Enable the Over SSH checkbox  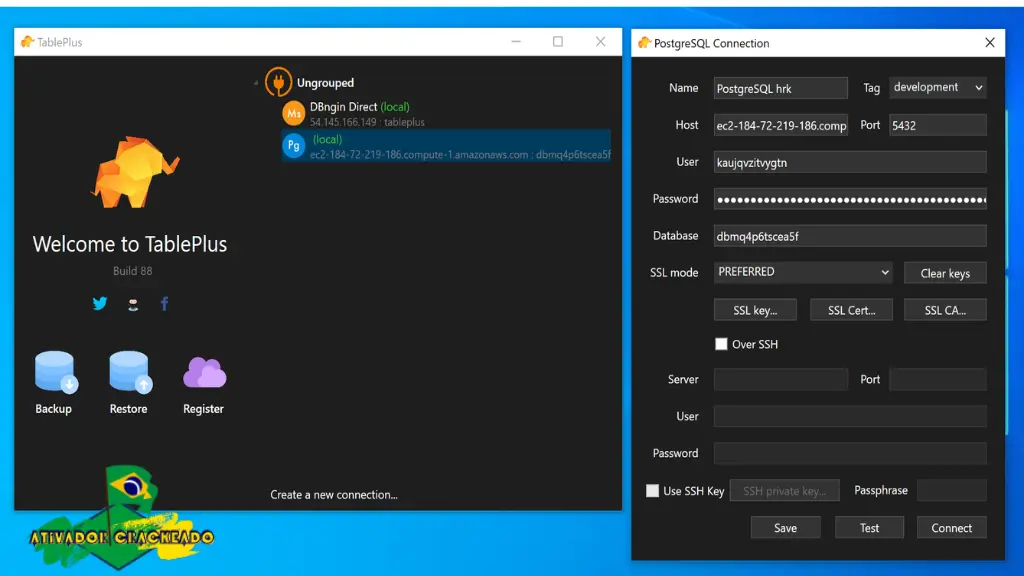point(721,344)
